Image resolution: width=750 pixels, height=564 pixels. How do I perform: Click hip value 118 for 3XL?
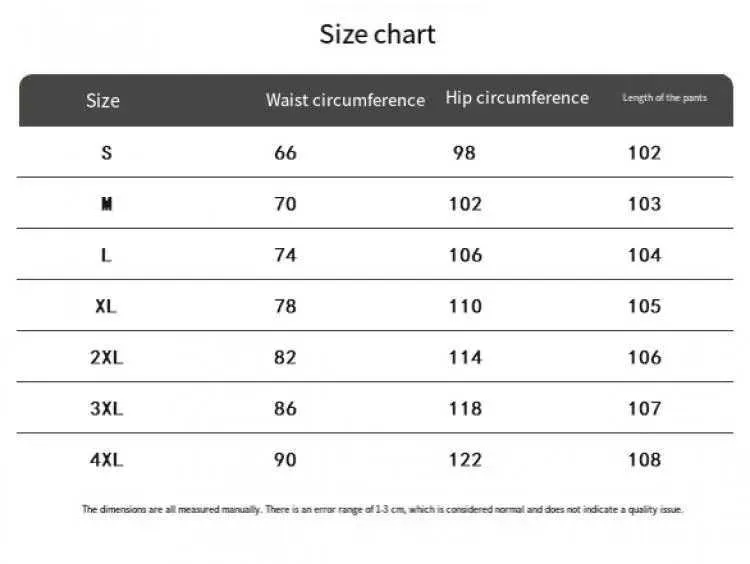(x=465, y=409)
